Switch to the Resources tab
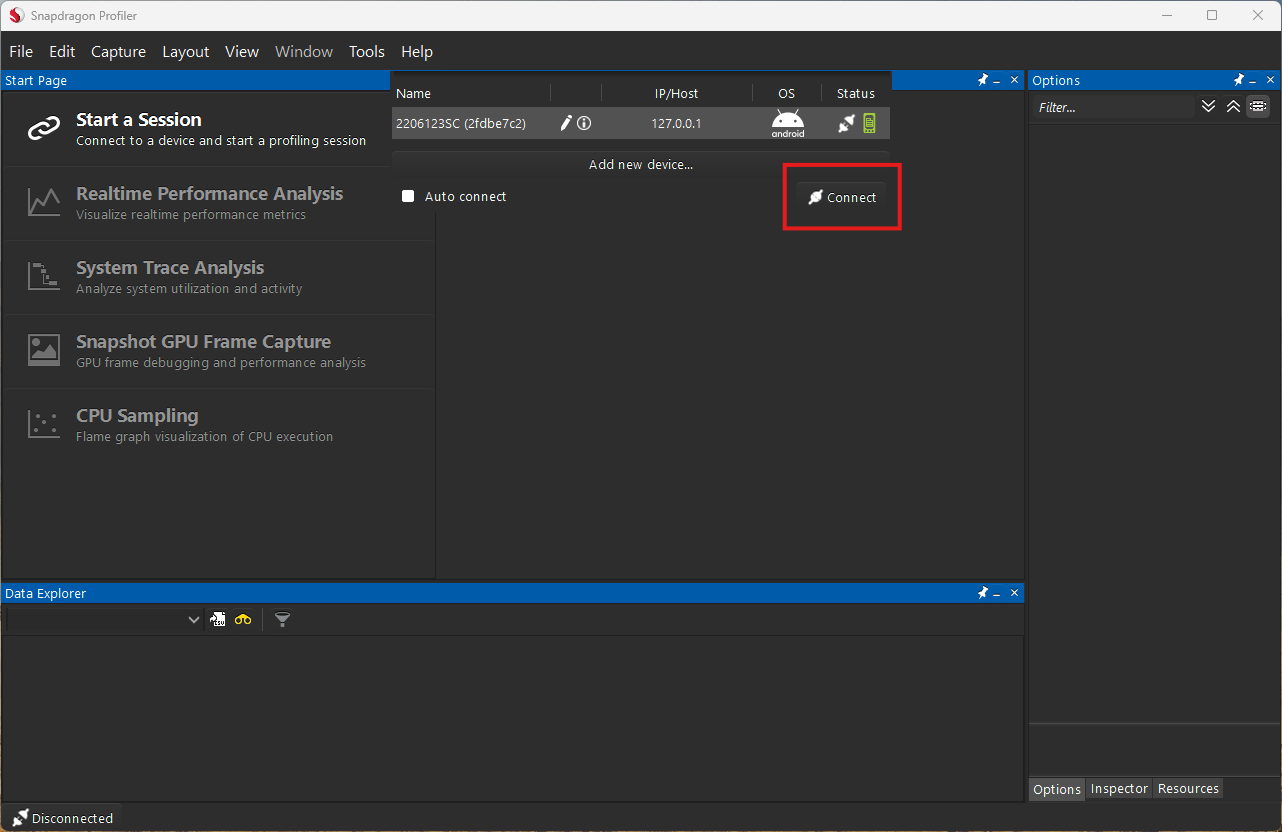 coord(1188,789)
